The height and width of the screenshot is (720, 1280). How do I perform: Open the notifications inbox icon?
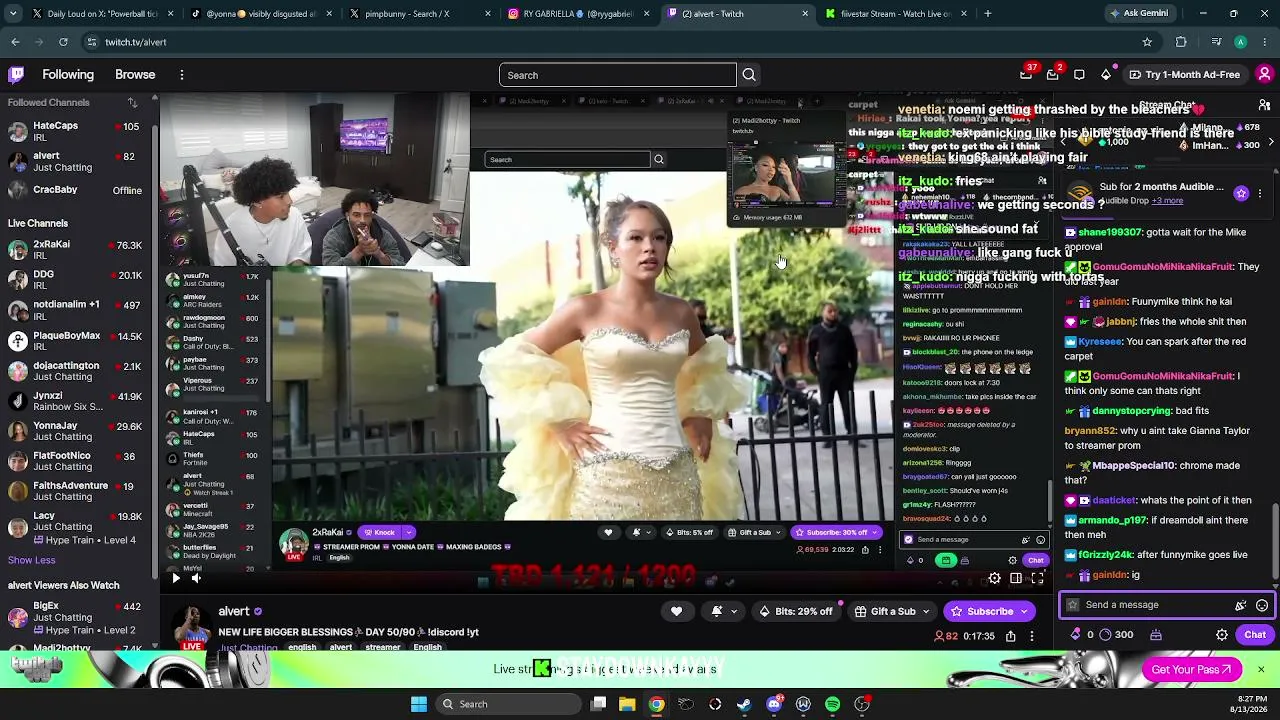pos(1053,74)
